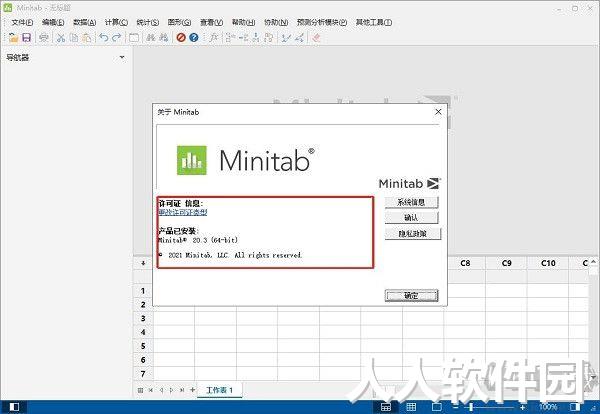The height and width of the screenshot is (414, 600).
Task: Click the Paste toolbar icon
Action: pyautogui.click(x=87, y=37)
